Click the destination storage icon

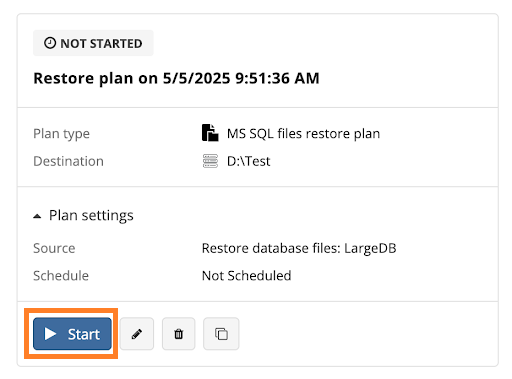(x=210, y=161)
